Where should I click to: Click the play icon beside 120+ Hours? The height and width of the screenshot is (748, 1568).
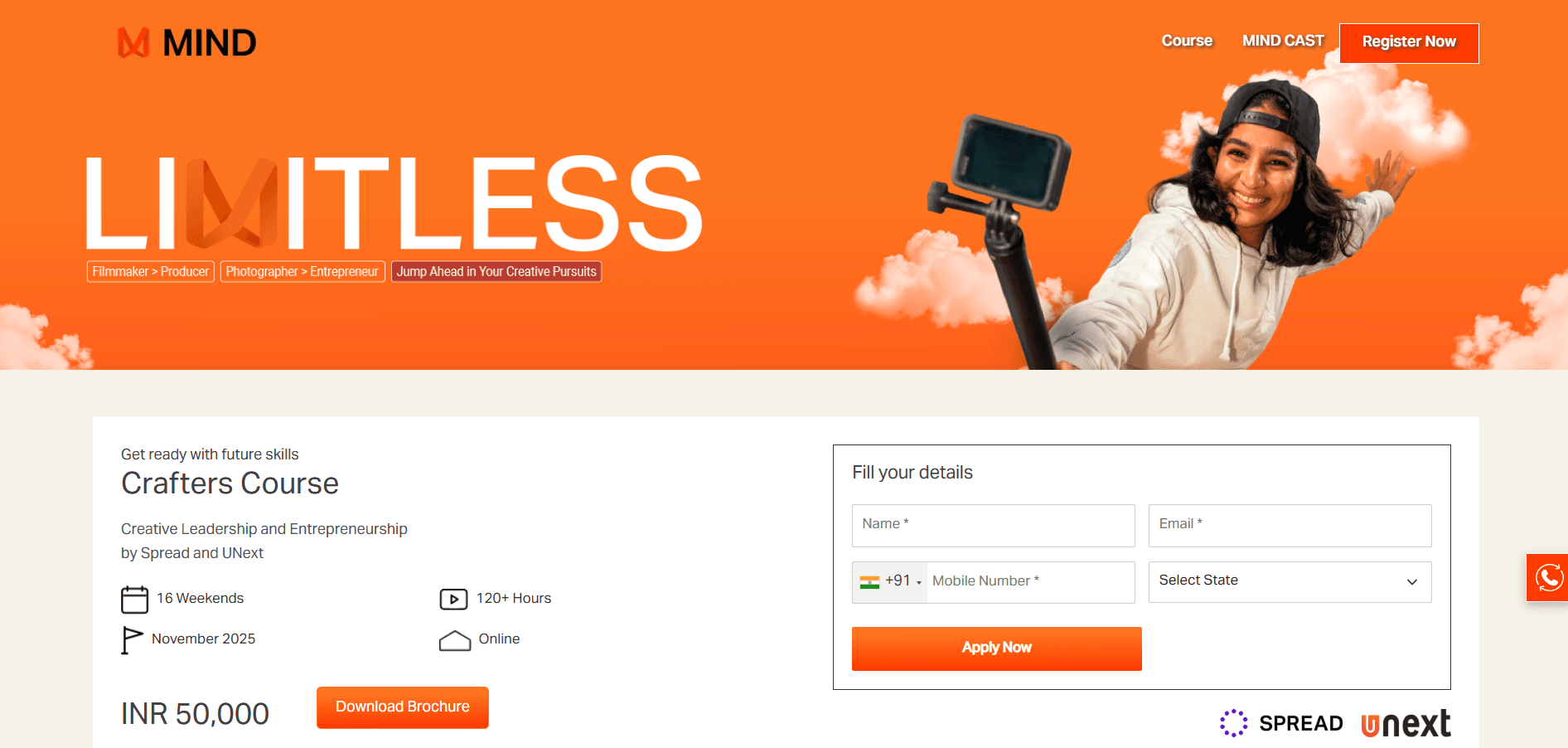coord(453,599)
